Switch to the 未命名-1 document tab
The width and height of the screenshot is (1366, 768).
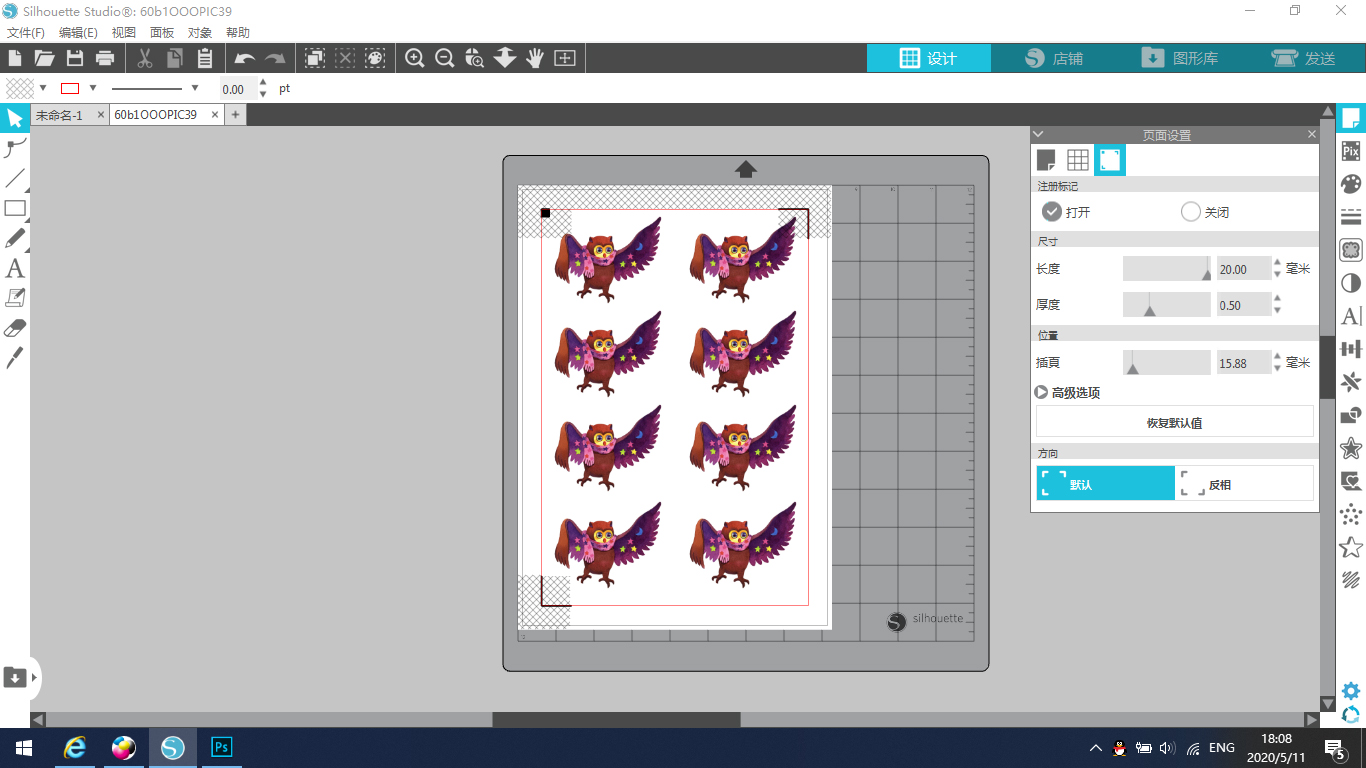[x=60, y=115]
